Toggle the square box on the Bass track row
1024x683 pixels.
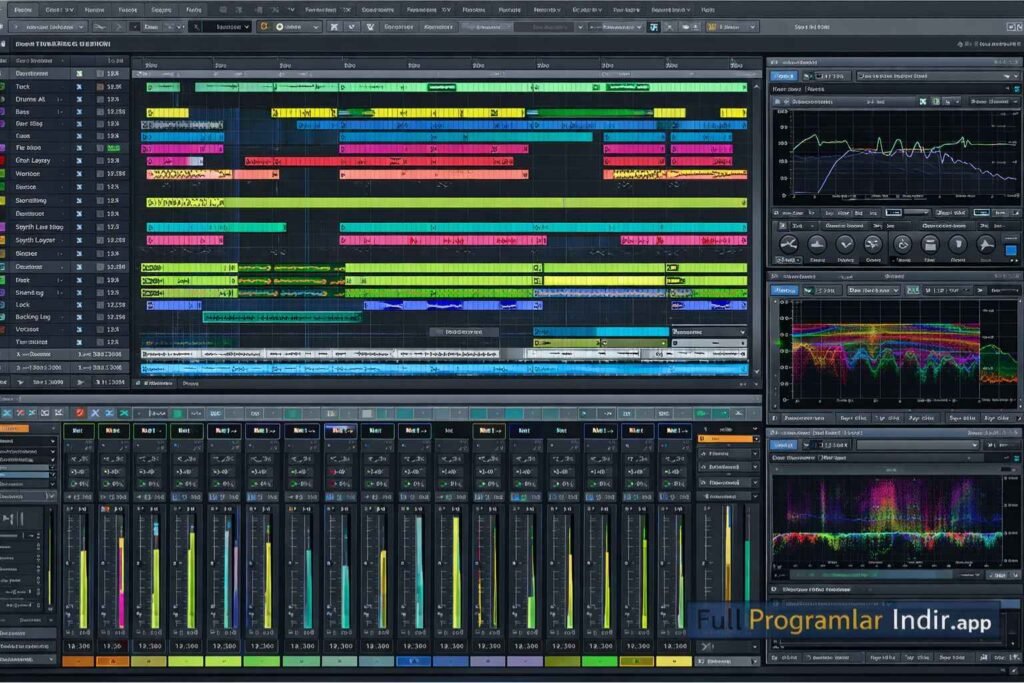100,113
